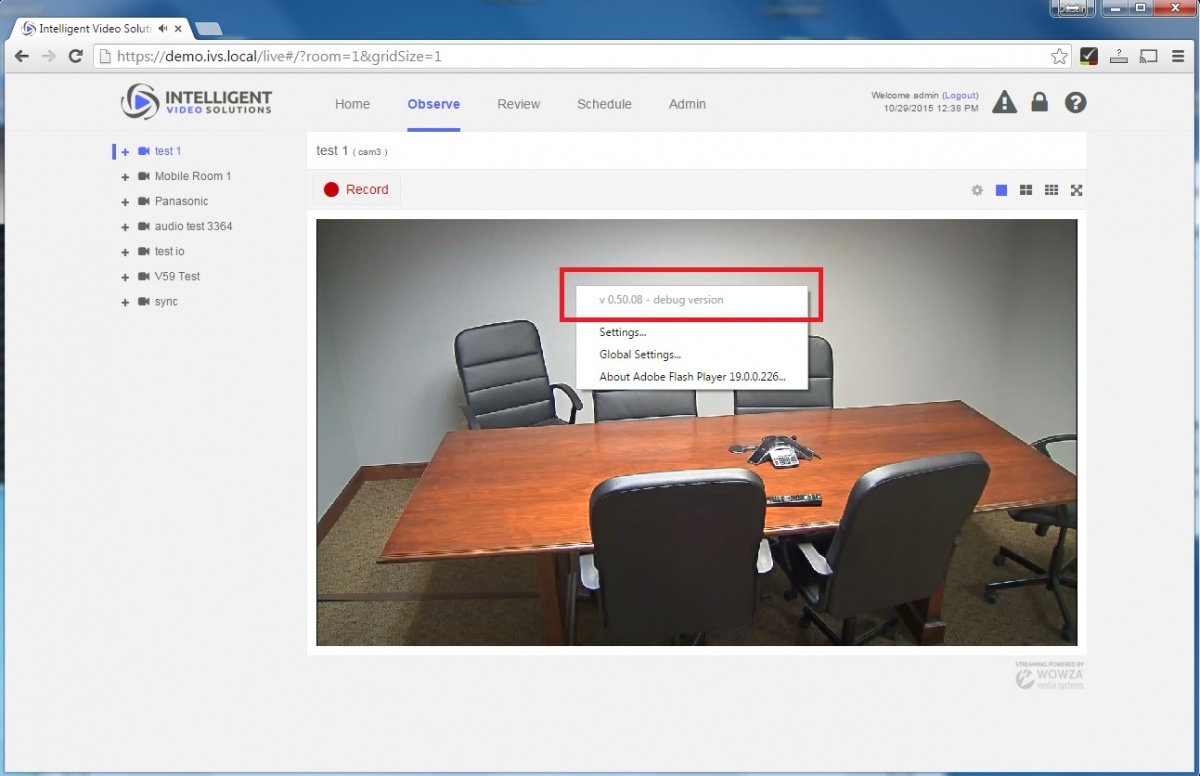
Task: Expand the Mobile Room 1 node
Action: pyautogui.click(x=125, y=177)
